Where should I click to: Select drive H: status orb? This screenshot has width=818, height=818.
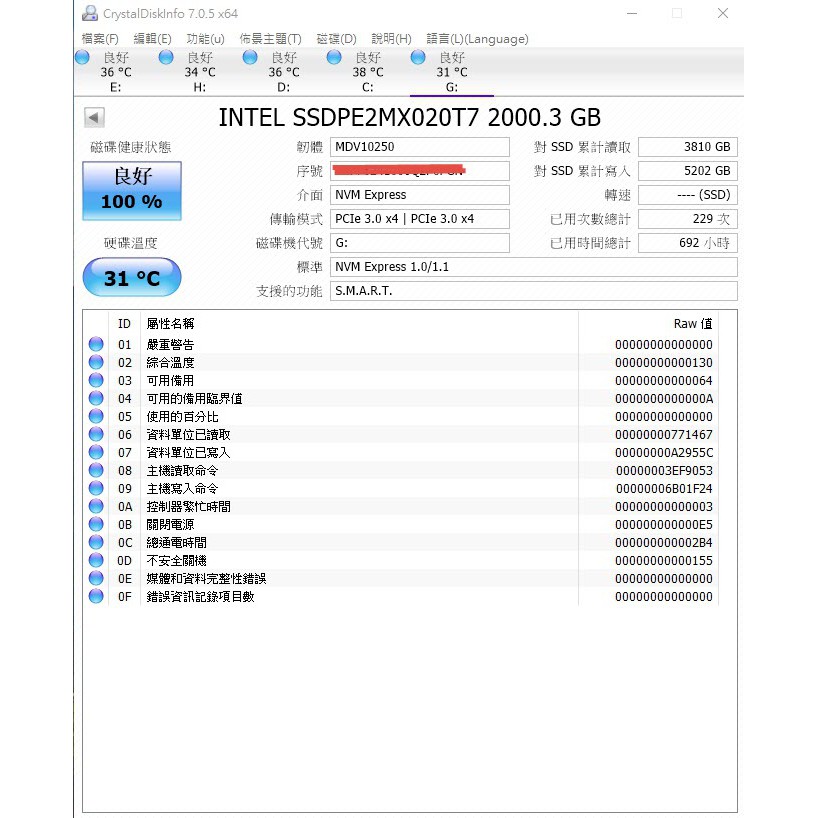[167, 58]
